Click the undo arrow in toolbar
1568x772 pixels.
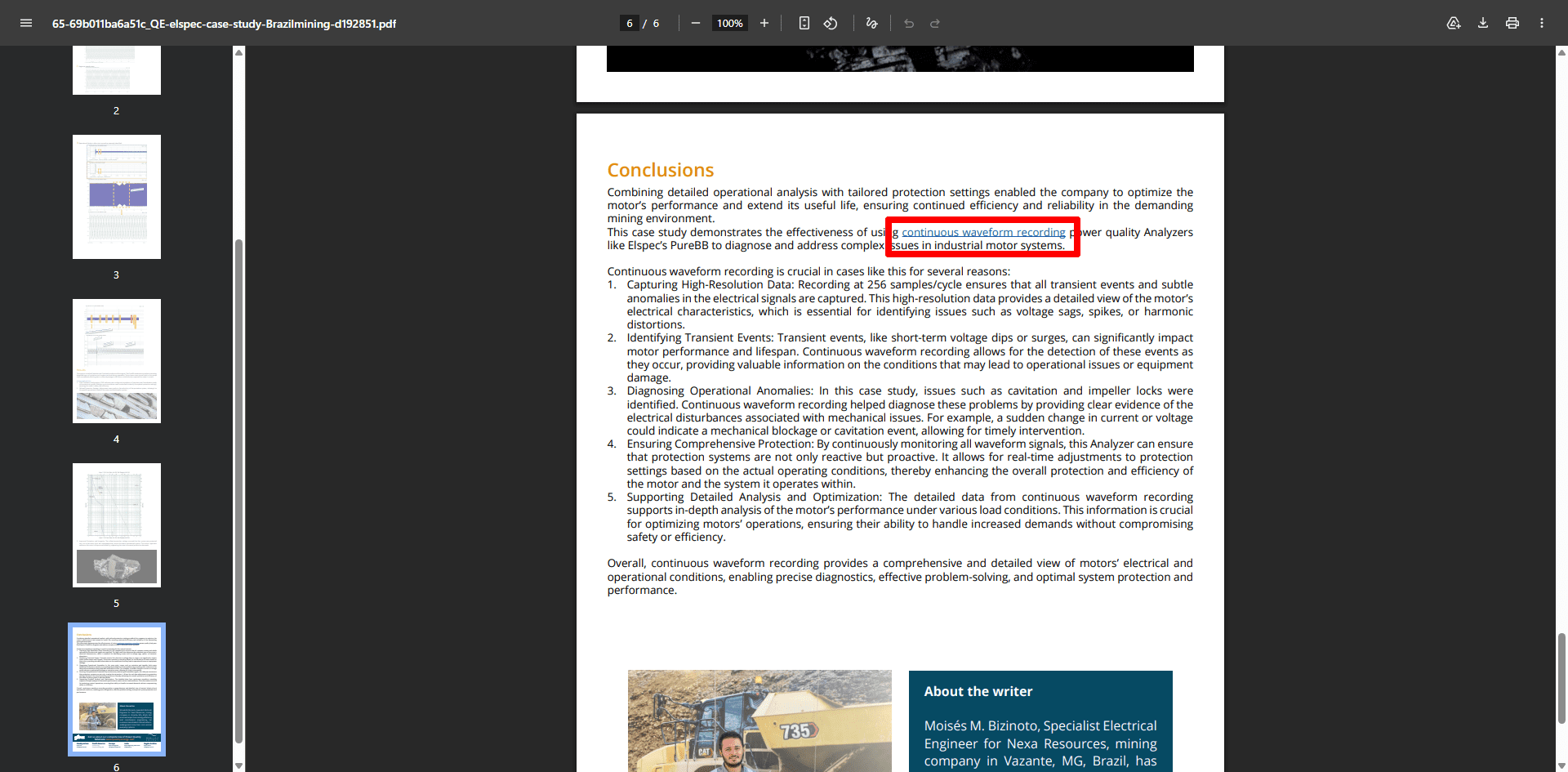pyautogui.click(x=909, y=23)
